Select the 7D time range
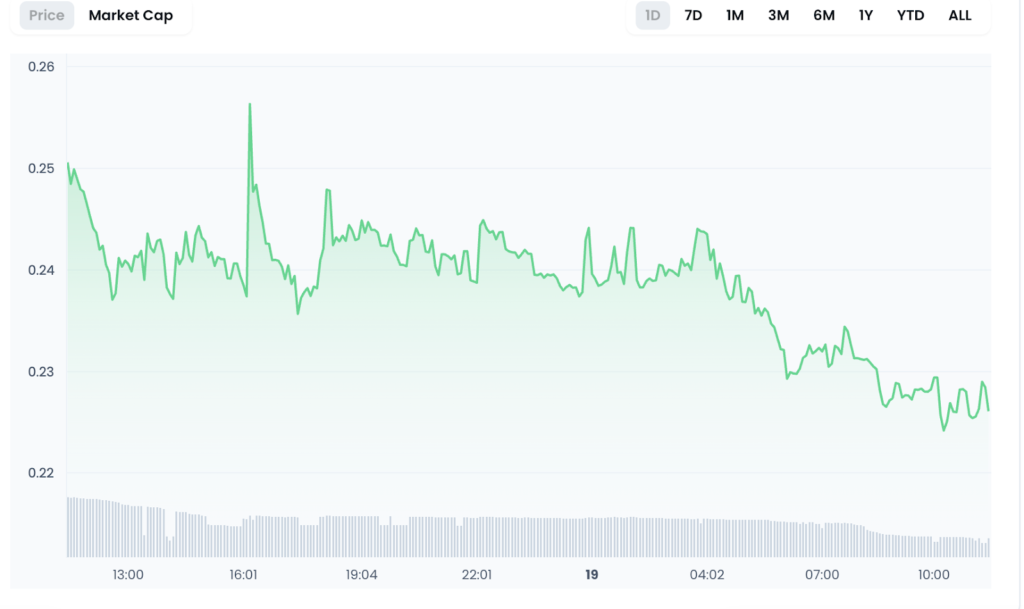The height and width of the screenshot is (609, 1024). click(x=693, y=16)
